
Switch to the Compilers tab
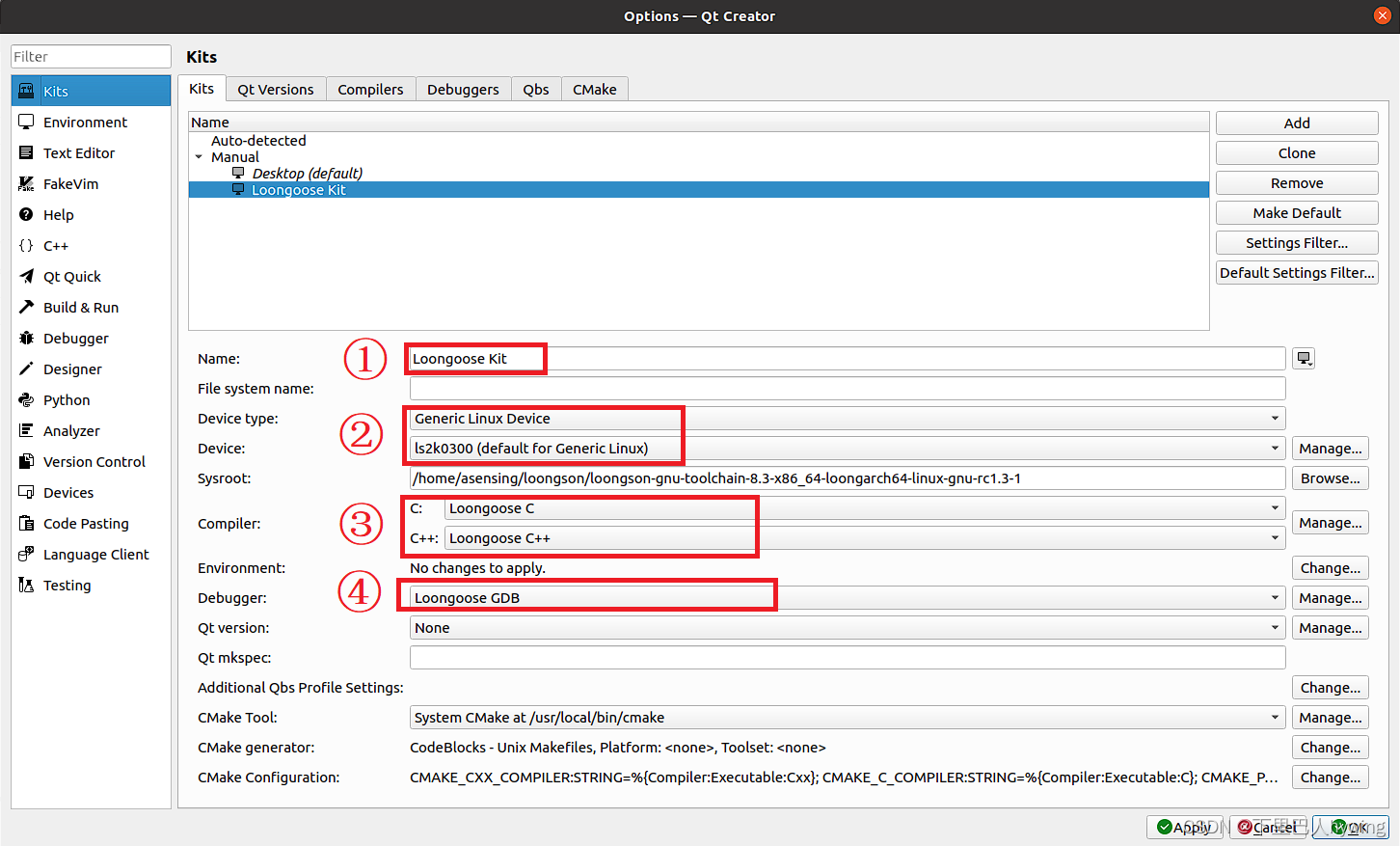370,89
